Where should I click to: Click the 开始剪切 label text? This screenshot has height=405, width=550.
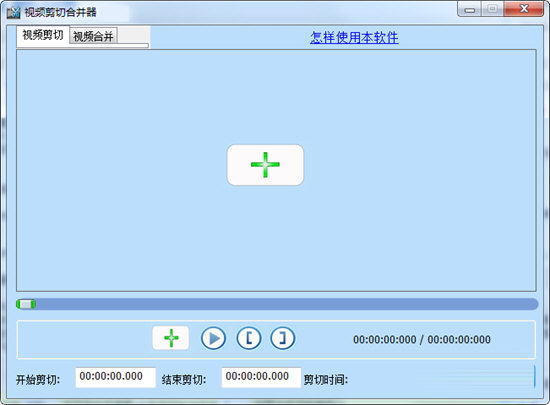tap(38, 379)
